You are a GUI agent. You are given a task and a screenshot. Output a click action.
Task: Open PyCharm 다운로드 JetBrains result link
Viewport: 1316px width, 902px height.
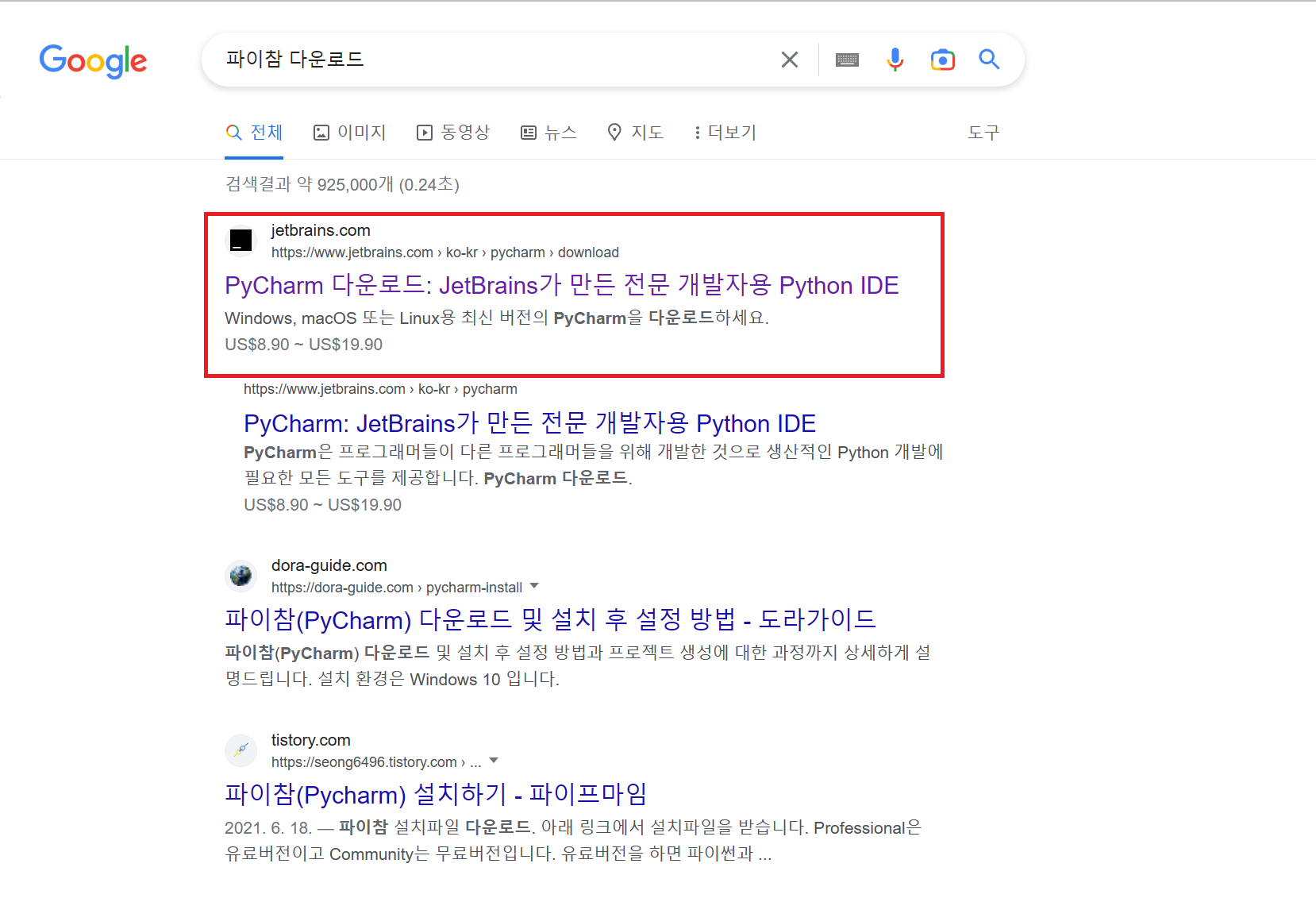(562, 285)
